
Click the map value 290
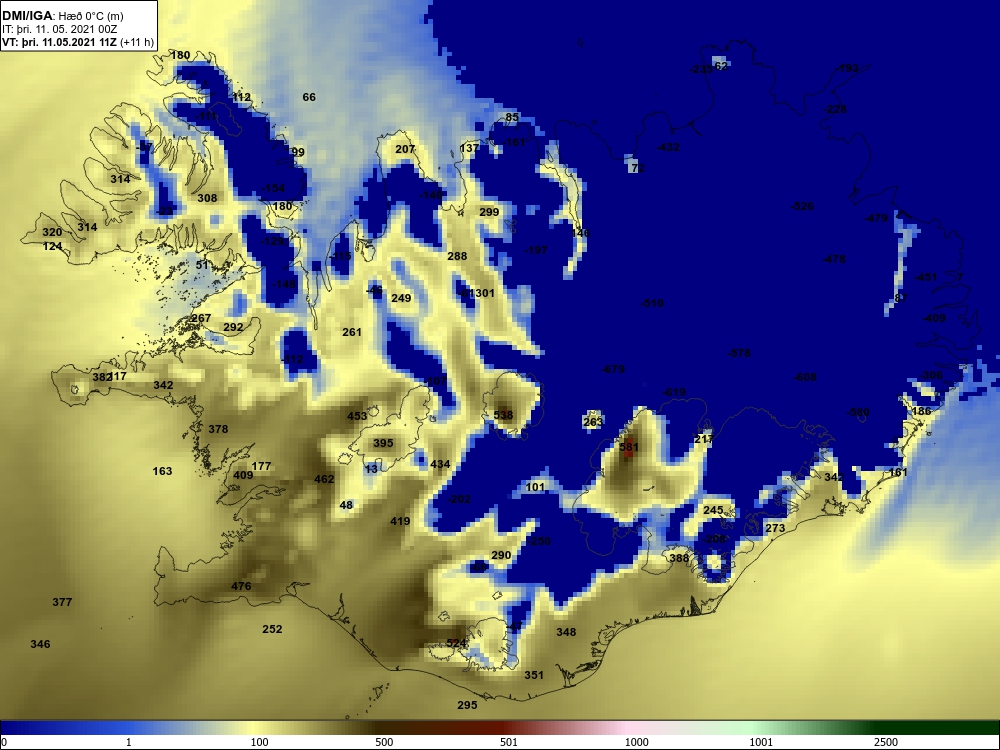click(x=501, y=555)
